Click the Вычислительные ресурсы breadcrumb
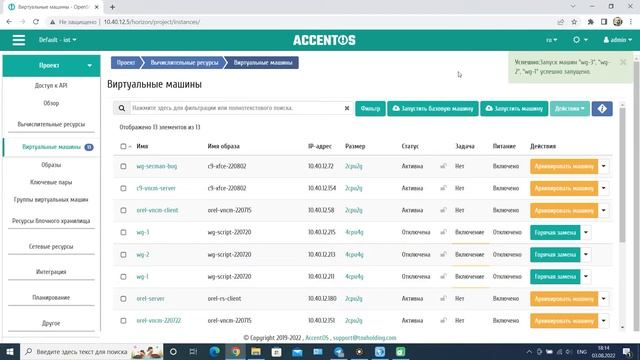The image size is (640, 360). [x=184, y=62]
